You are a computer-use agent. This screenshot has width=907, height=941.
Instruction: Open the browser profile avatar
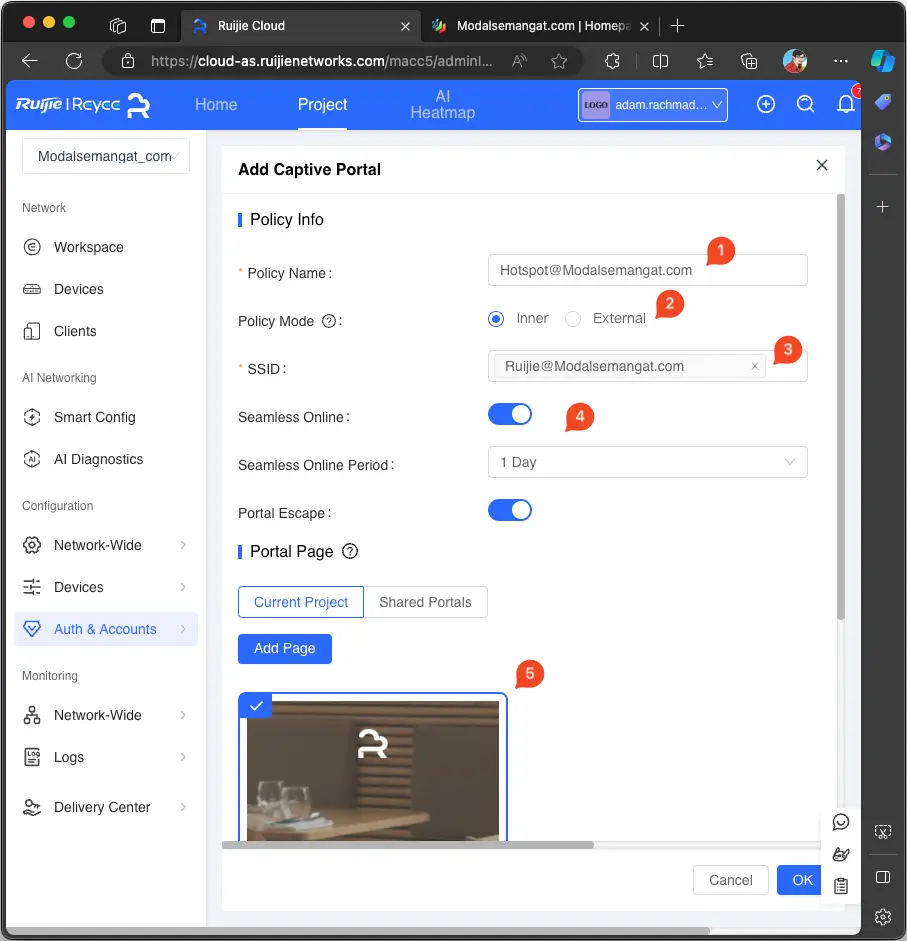795,61
